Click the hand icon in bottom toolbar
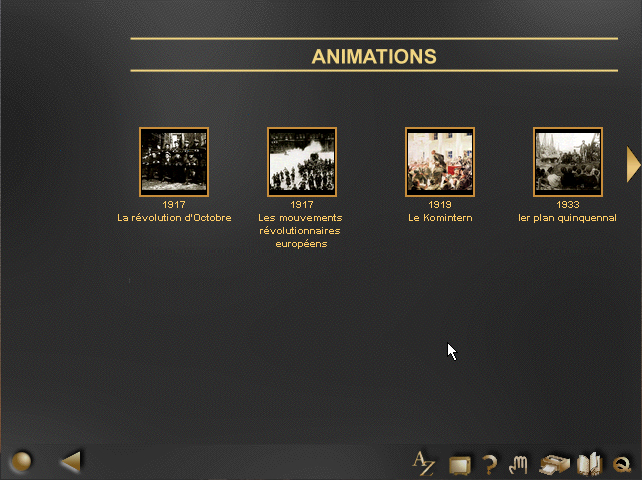 pyautogui.click(x=518, y=464)
